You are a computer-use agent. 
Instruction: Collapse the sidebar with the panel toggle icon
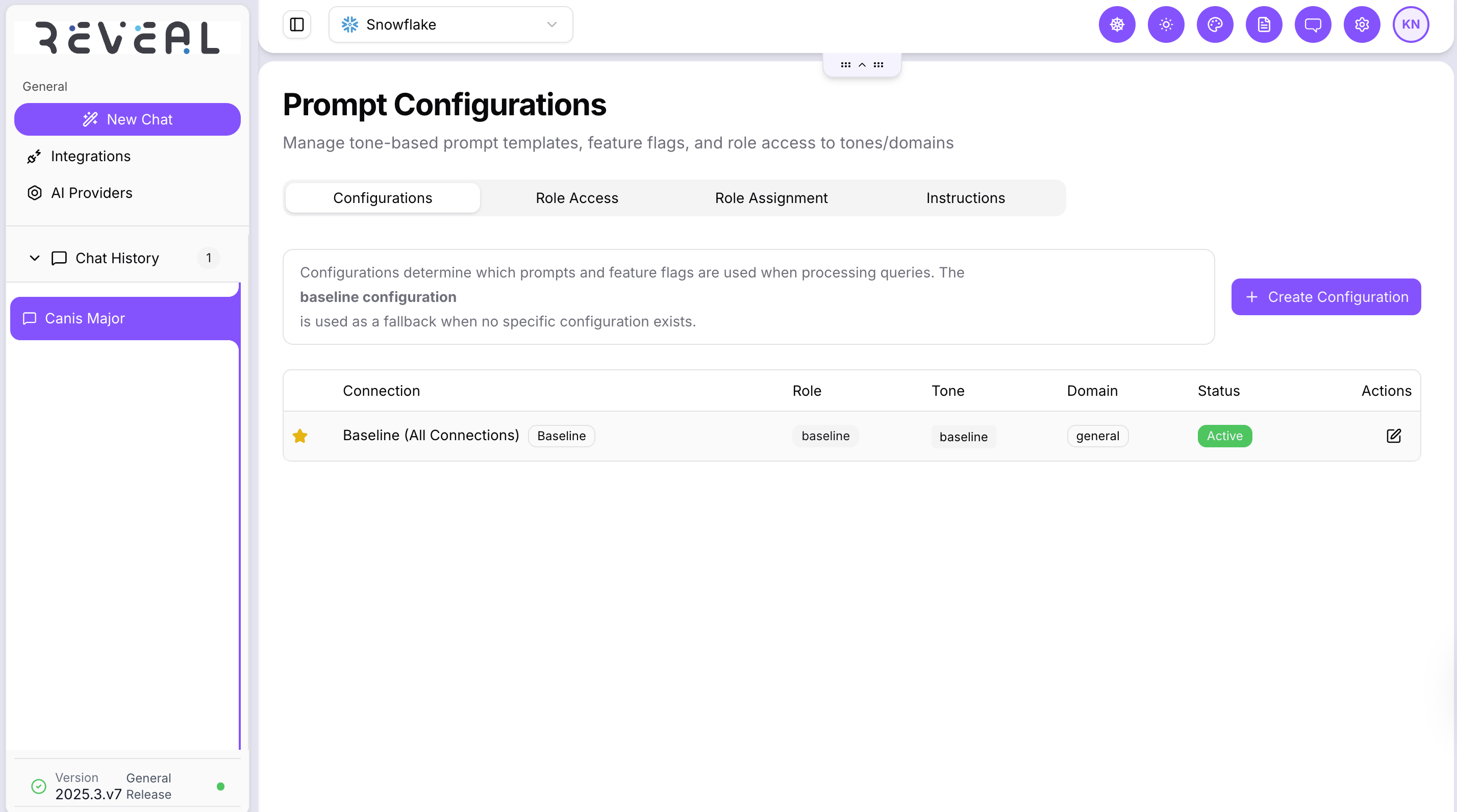[297, 24]
